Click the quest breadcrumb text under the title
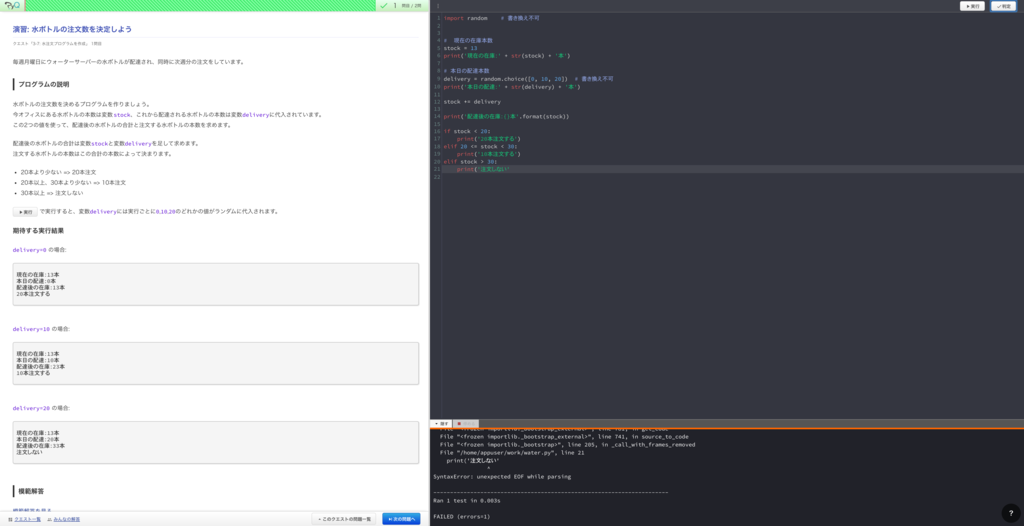The width and height of the screenshot is (1024, 526). [57, 44]
